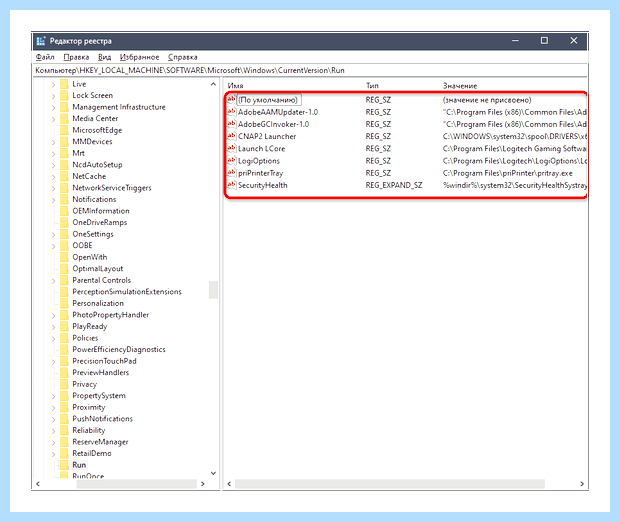
Task: Click the string icon of Launch LCore
Action: (x=232, y=148)
